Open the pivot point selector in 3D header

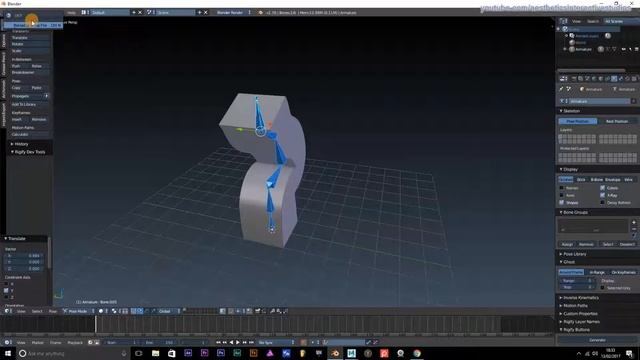pyautogui.click(x=115, y=311)
